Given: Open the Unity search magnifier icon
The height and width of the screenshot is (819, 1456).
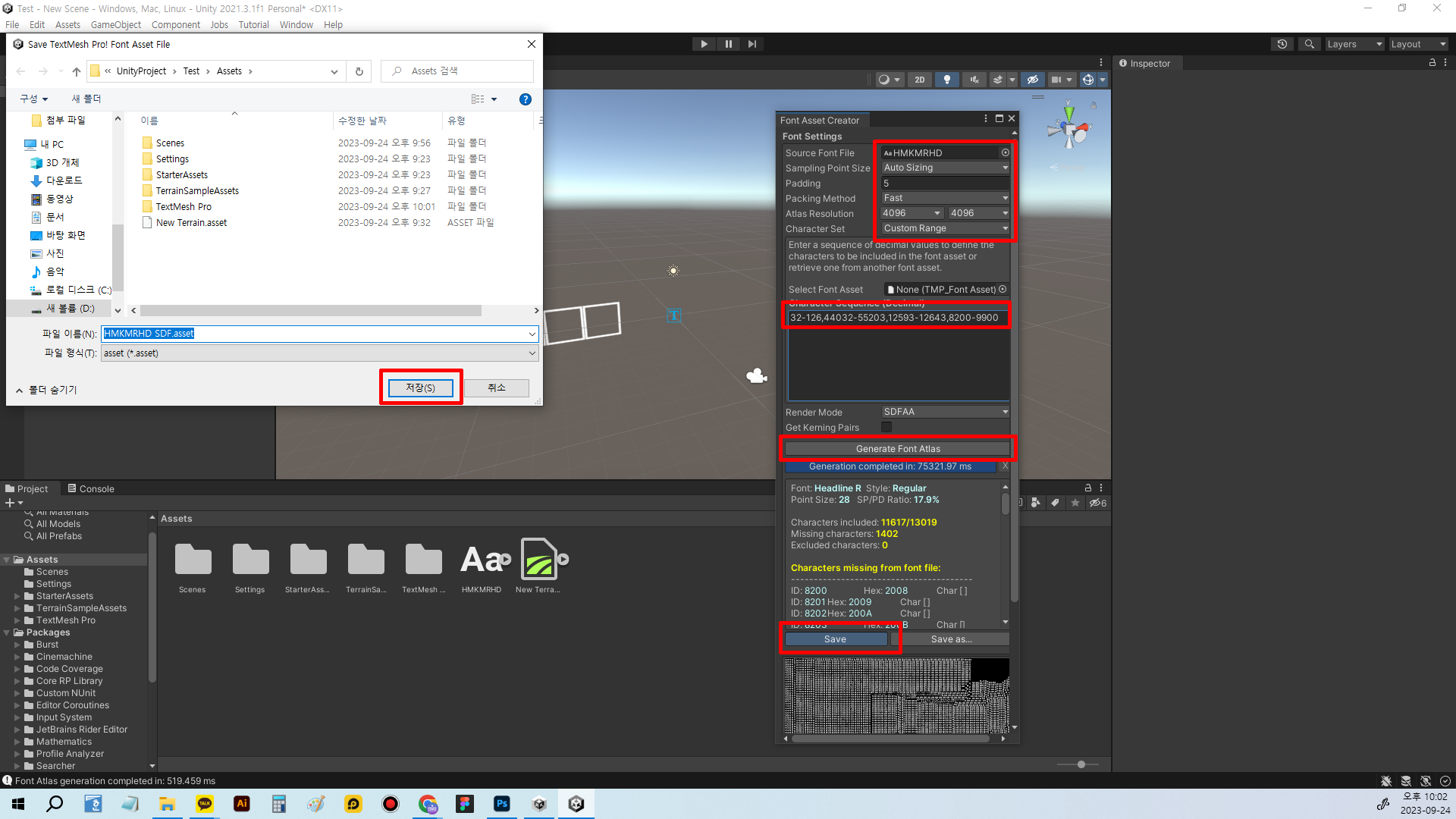Looking at the screenshot, I should (1309, 44).
